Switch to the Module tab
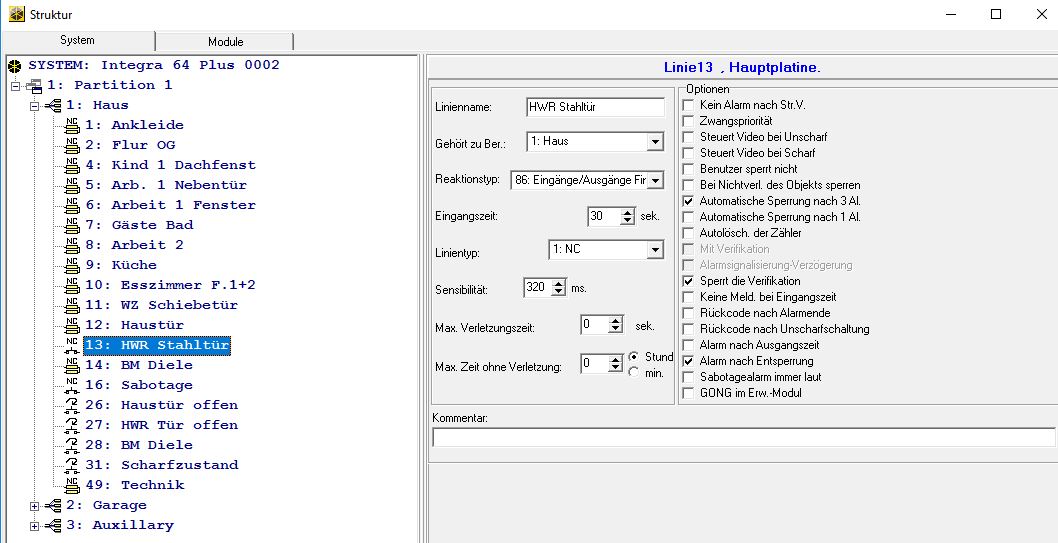This screenshot has width=1058, height=543. 225,42
